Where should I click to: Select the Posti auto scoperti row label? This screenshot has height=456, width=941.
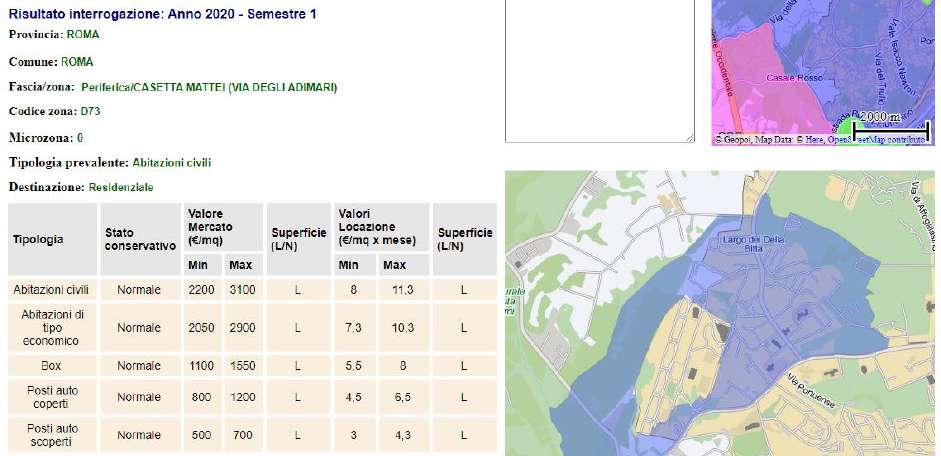pos(52,435)
